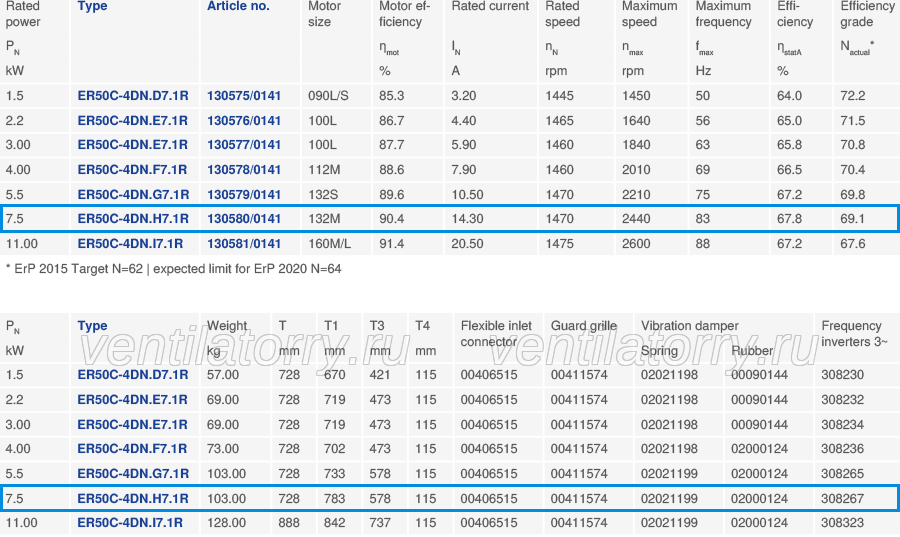Select T dimension value 888
900x537 pixels.
point(289,523)
